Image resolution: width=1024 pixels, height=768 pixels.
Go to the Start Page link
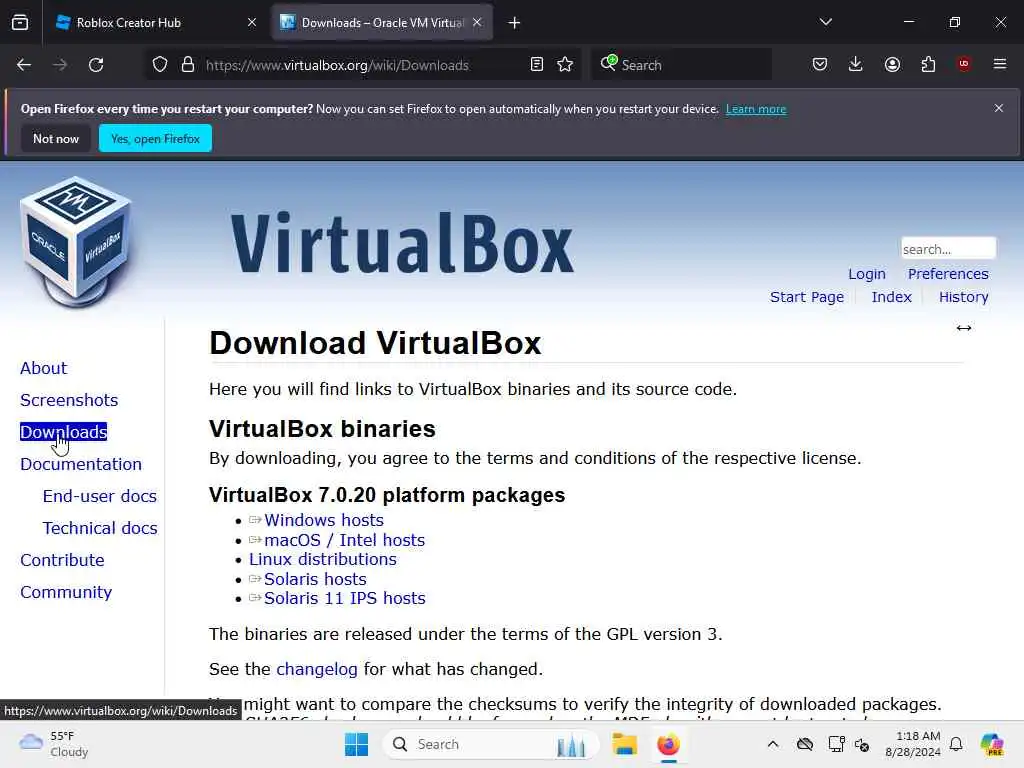(807, 297)
